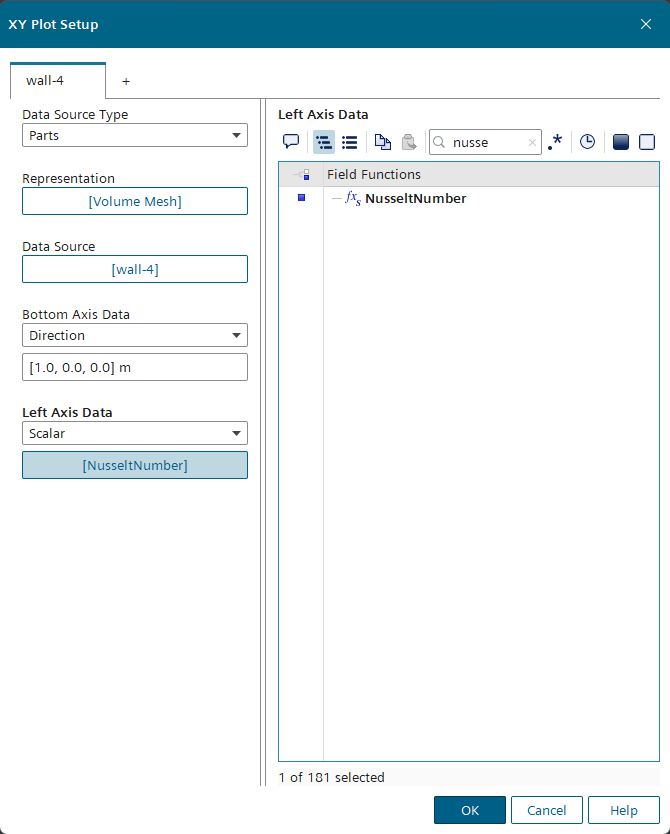670x834 pixels.
Task: Toggle regular expression search icon
Action: (556, 142)
